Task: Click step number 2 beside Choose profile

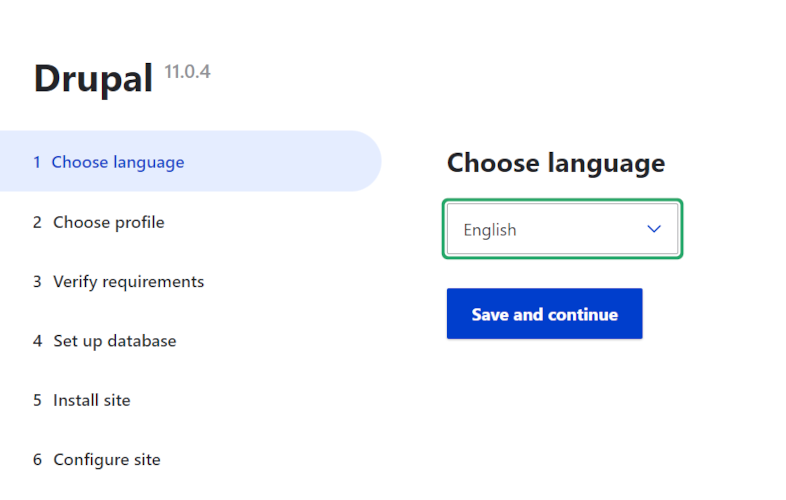Action: (37, 222)
